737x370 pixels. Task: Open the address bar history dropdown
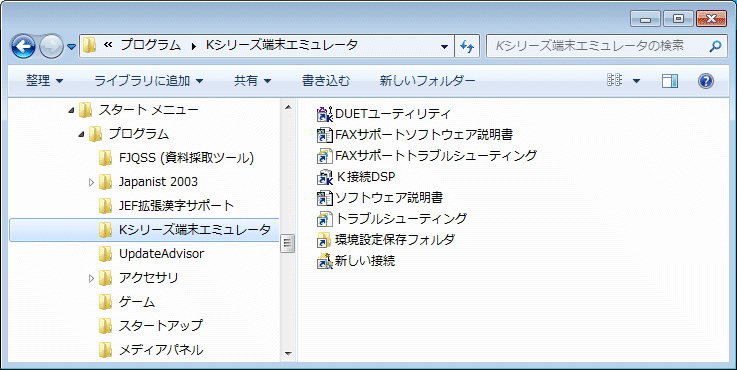[x=444, y=46]
